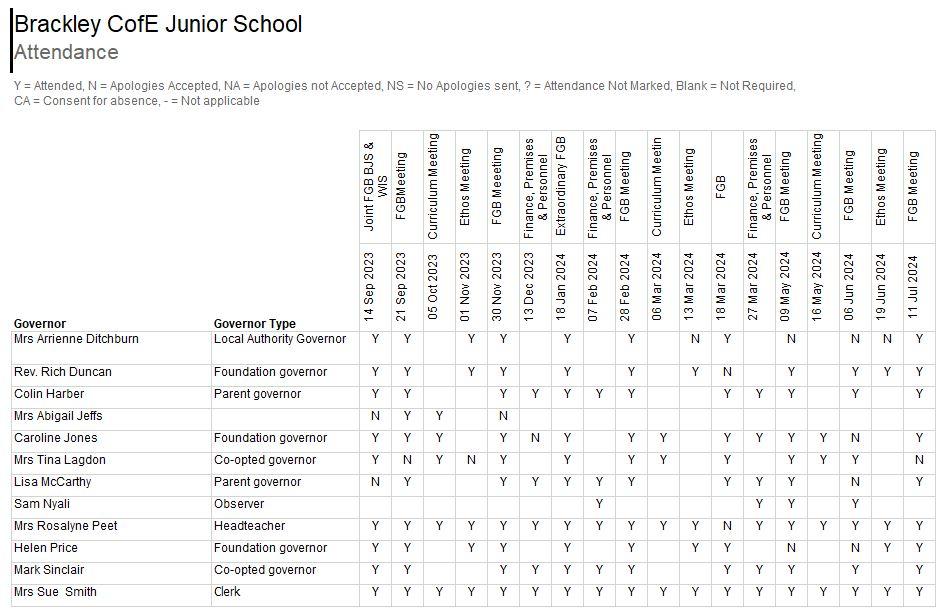Click on Mrs Abigail Jeffs
The width and height of the screenshot is (944, 612).
(58, 416)
